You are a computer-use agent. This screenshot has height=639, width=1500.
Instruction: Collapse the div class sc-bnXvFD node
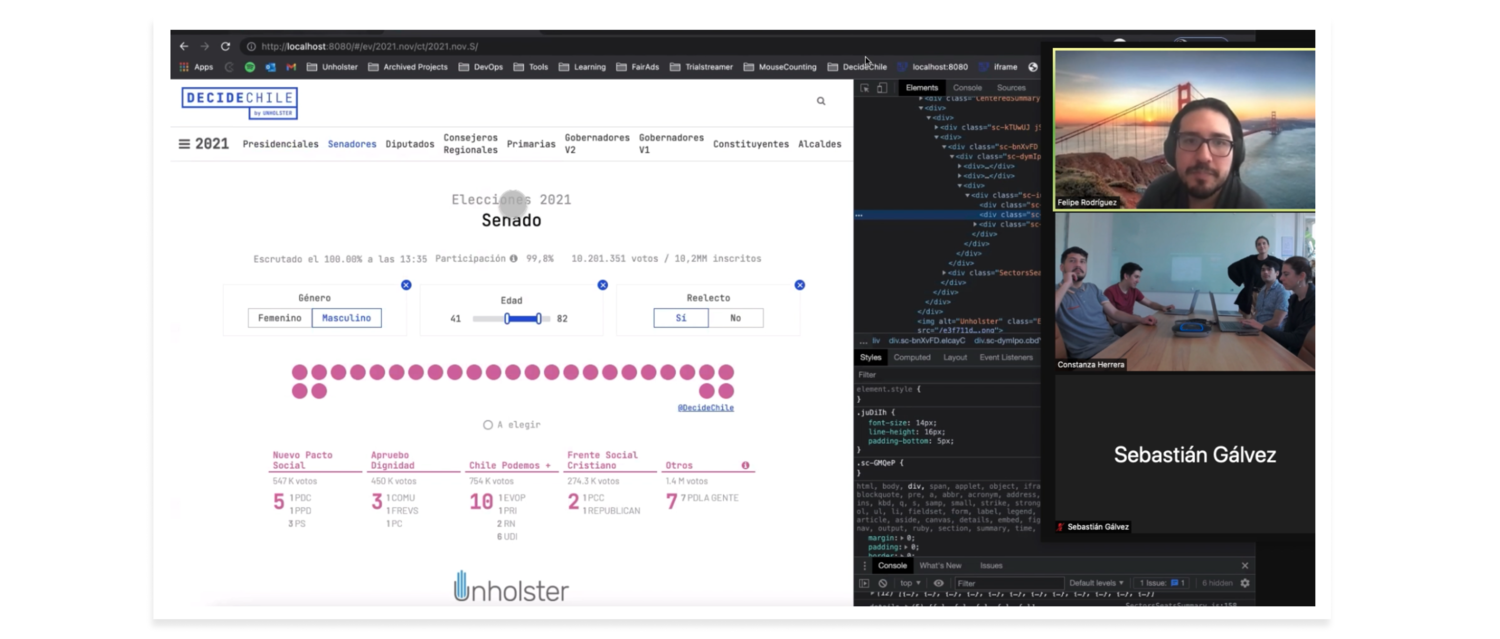(945, 146)
